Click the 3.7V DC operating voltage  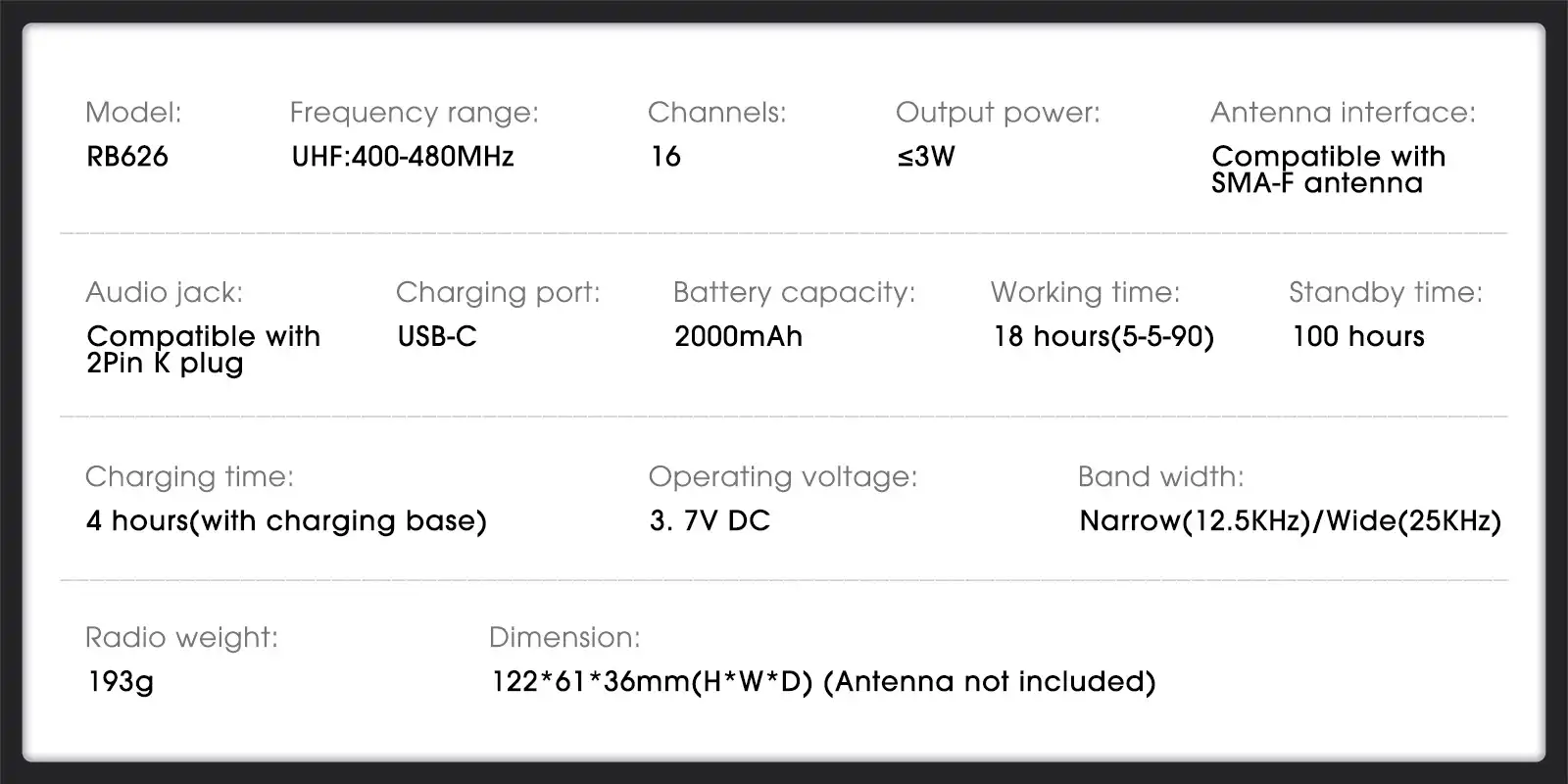pyautogui.click(x=710, y=520)
